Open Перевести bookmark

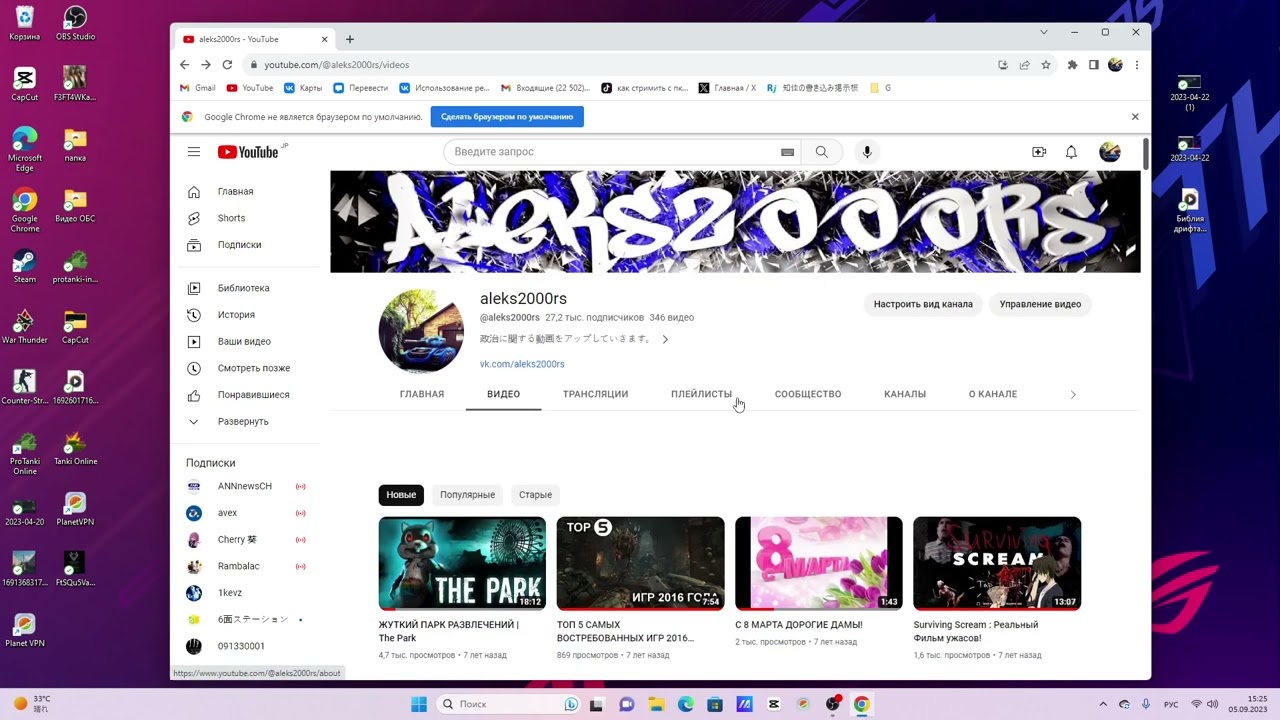coord(361,88)
